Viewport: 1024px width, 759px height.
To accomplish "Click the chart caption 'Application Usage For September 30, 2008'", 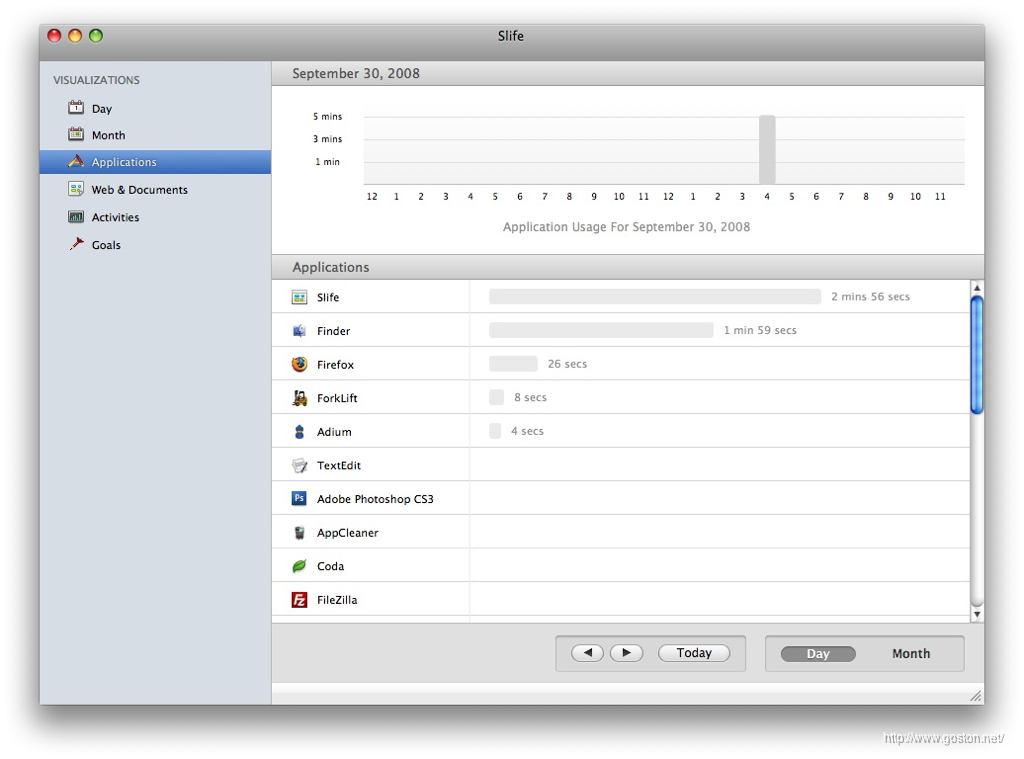I will tap(626, 227).
